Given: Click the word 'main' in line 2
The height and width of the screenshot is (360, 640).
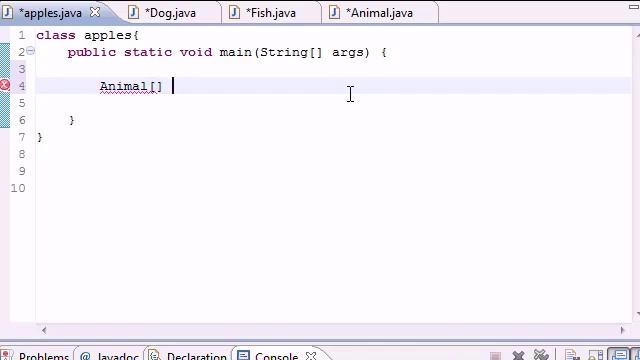Looking at the screenshot, I should [x=236, y=52].
